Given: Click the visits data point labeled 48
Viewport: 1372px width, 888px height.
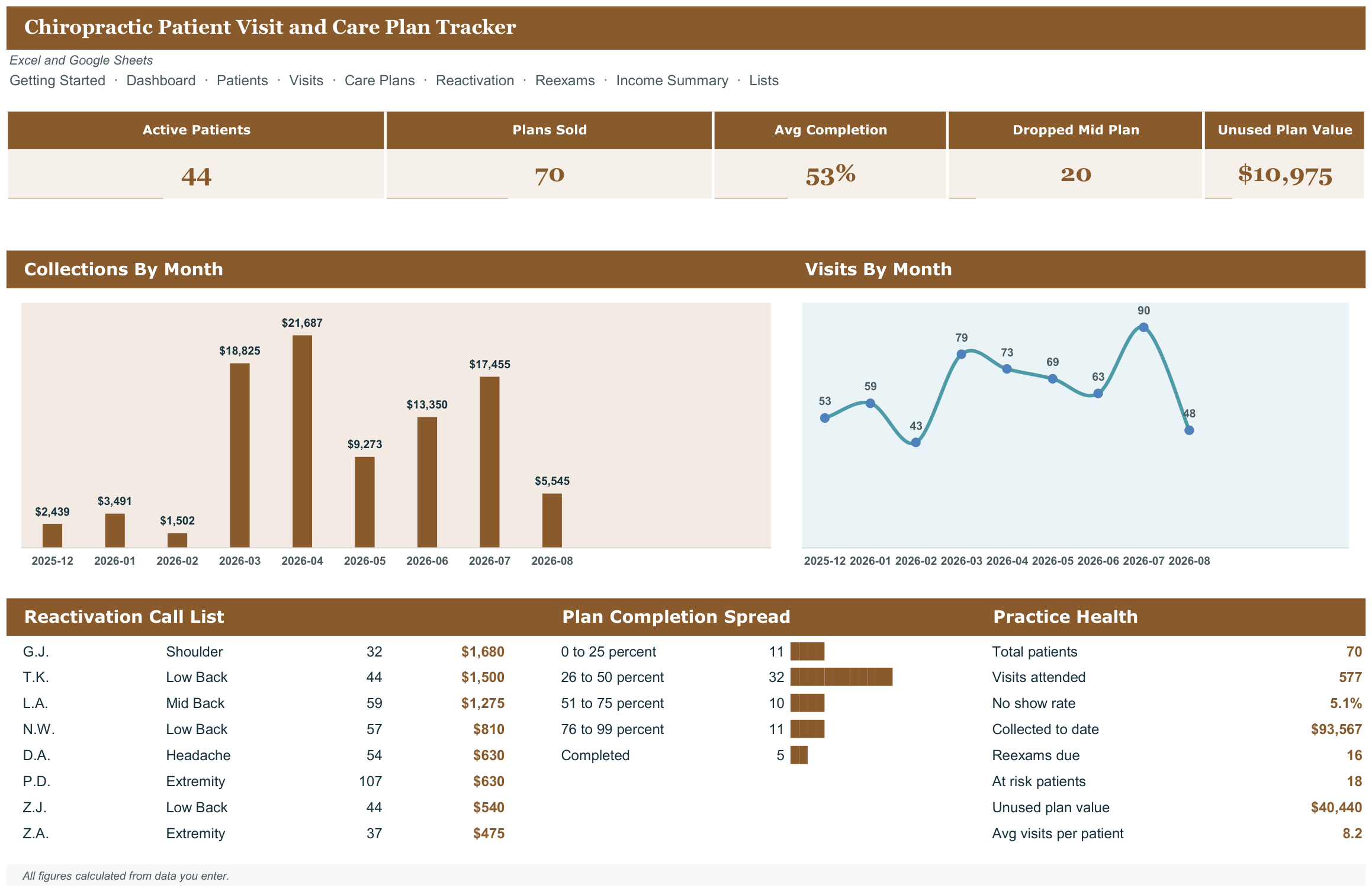Looking at the screenshot, I should point(1189,430).
